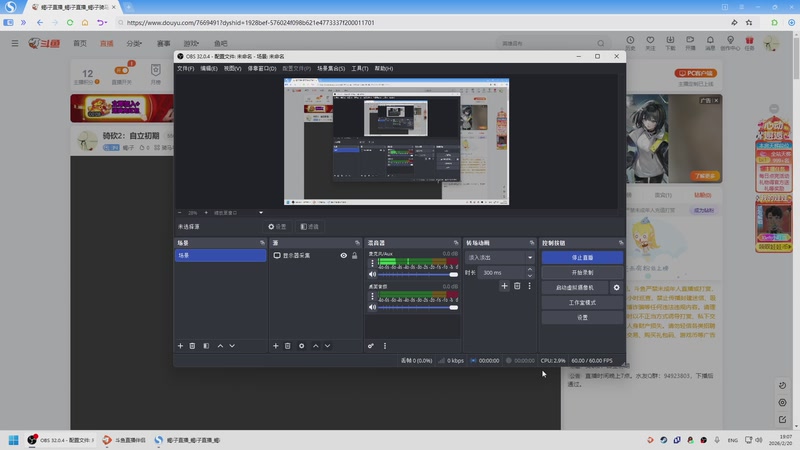Viewport: 800px width, 450px height.
Task: Open advanced audio properties in mixer
Action: (x=371, y=346)
